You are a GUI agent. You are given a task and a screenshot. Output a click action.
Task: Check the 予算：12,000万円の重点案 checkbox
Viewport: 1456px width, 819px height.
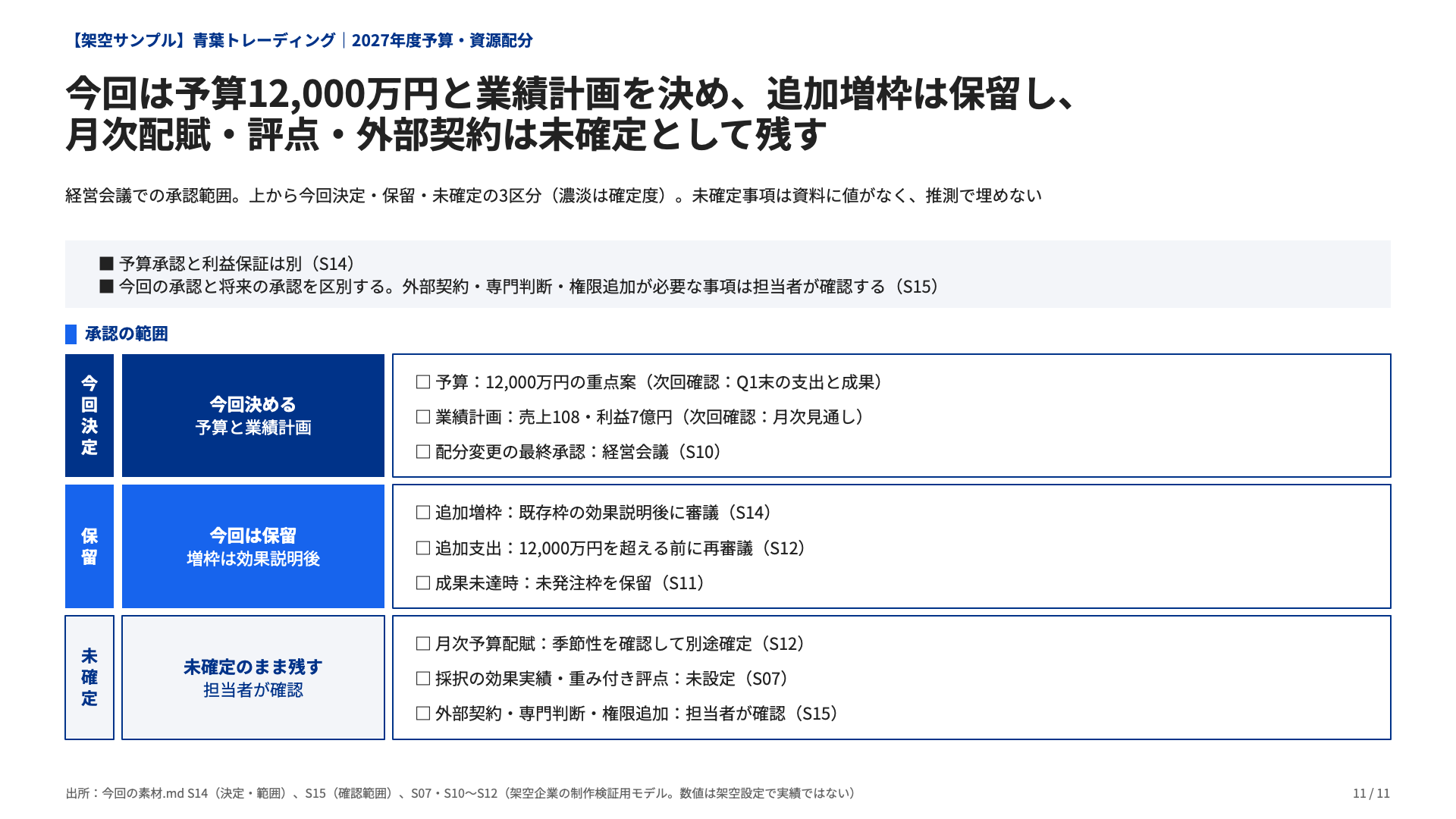point(423,382)
